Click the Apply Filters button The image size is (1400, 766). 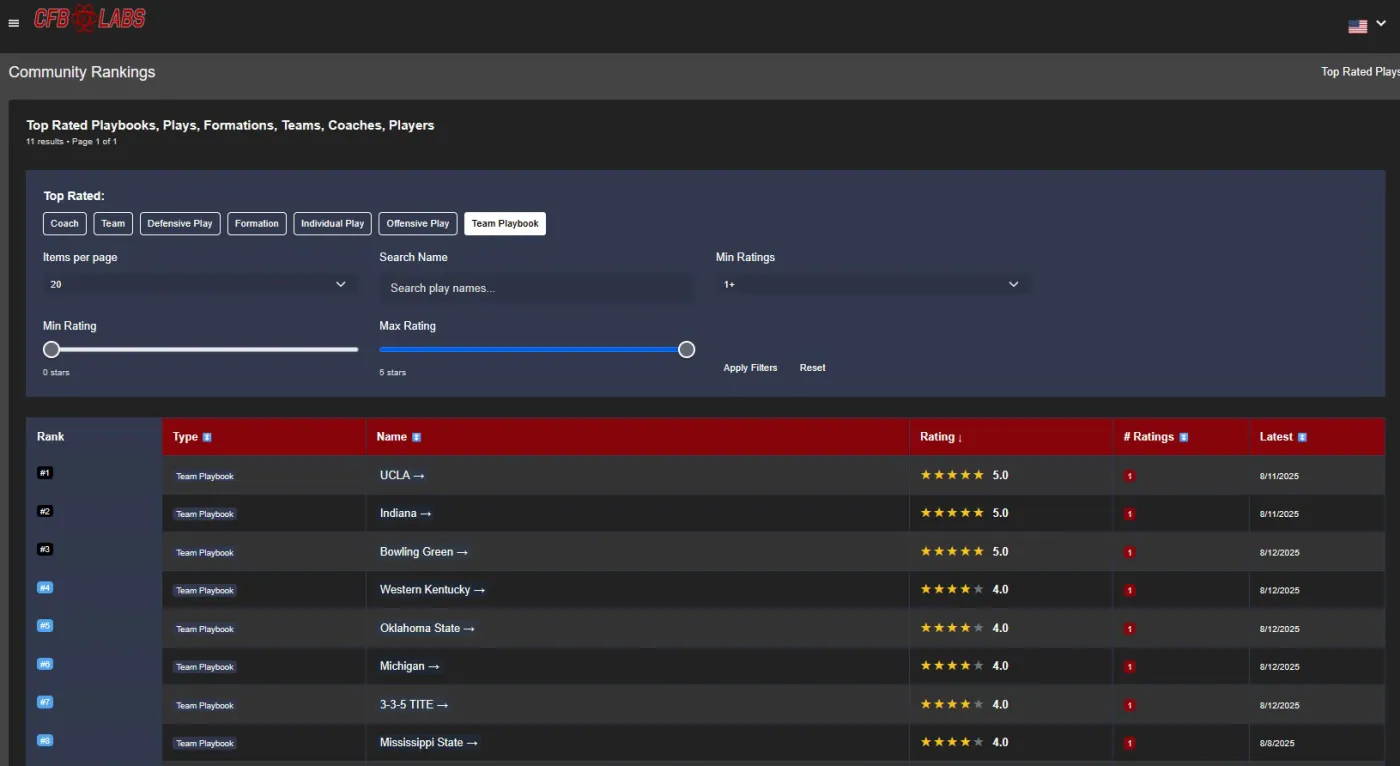tap(750, 368)
